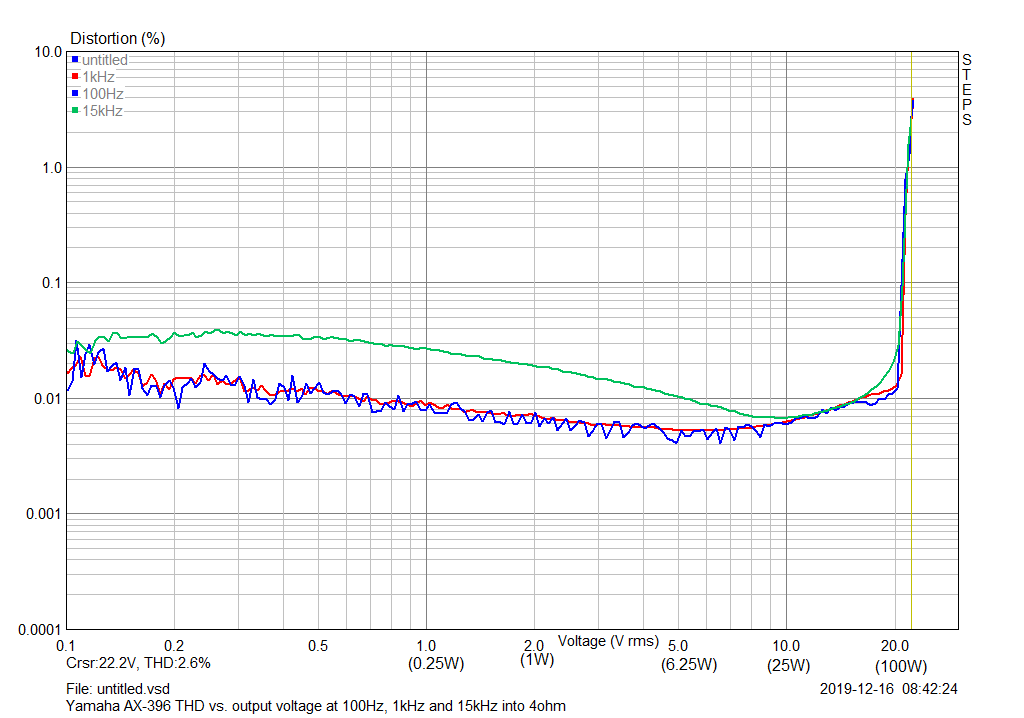Click the '2019-12-16 08:42:24' timestamp
The height and width of the screenshot is (718, 1024).
pos(888,689)
